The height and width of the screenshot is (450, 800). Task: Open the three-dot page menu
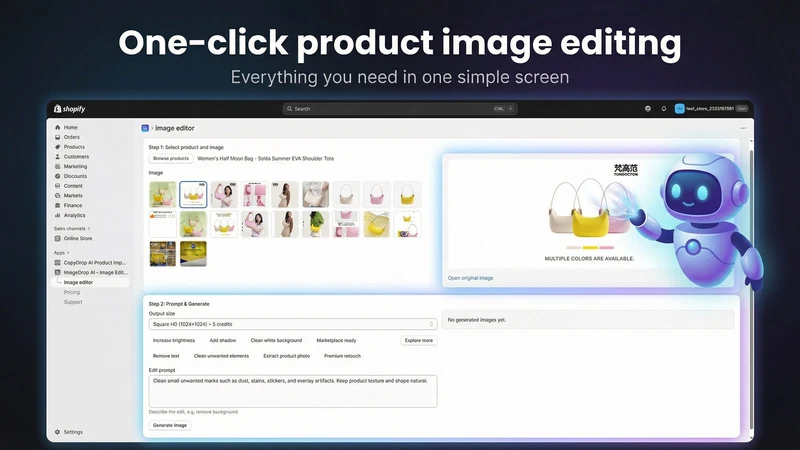pyautogui.click(x=743, y=128)
